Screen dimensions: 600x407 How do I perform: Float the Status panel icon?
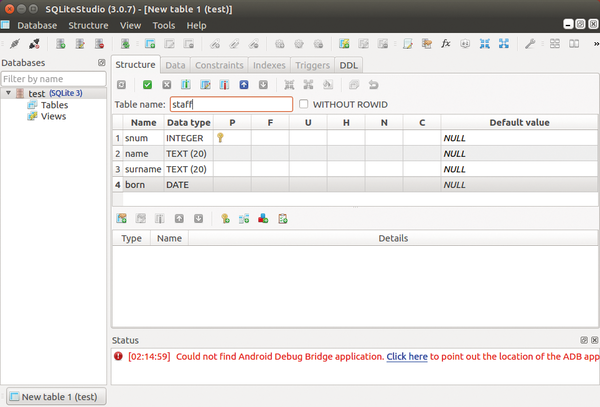[584, 340]
